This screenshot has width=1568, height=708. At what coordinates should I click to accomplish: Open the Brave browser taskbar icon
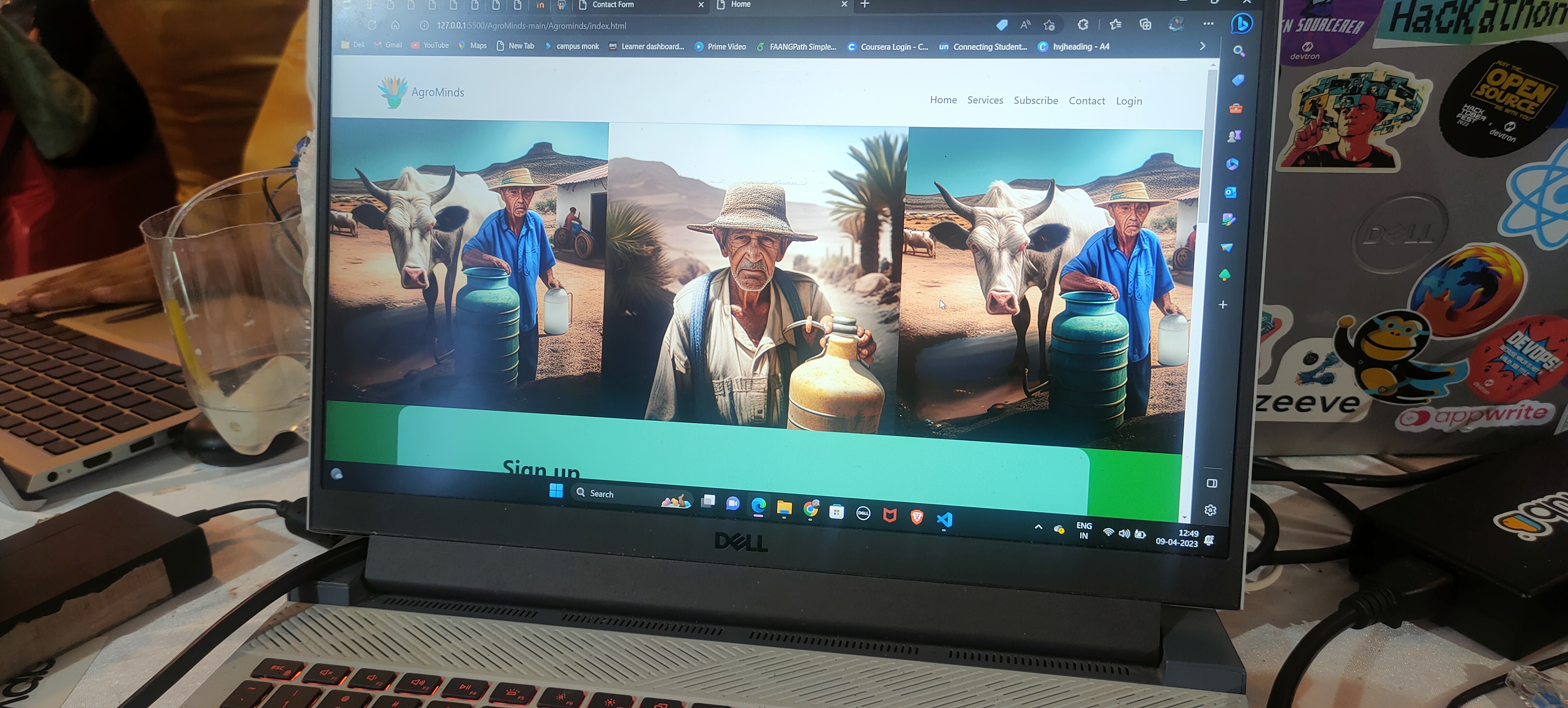917,517
